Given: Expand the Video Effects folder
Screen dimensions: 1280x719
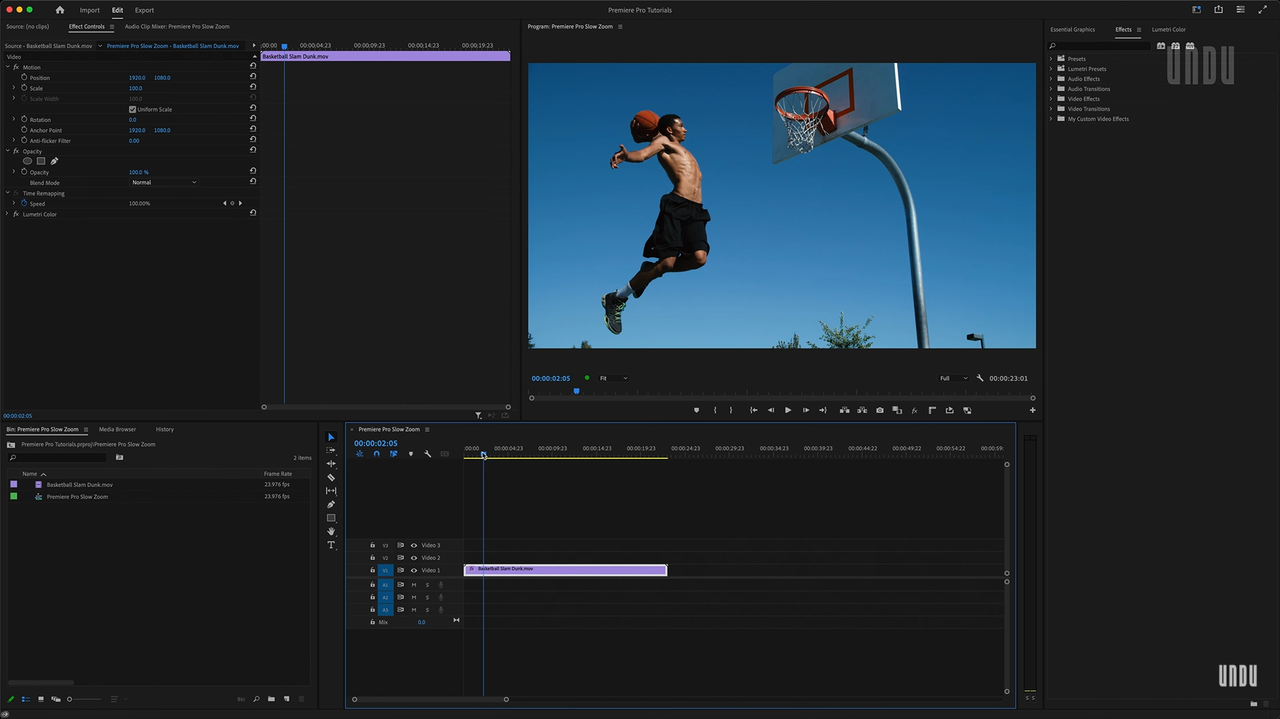Looking at the screenshot, I should pos(1051,99).
